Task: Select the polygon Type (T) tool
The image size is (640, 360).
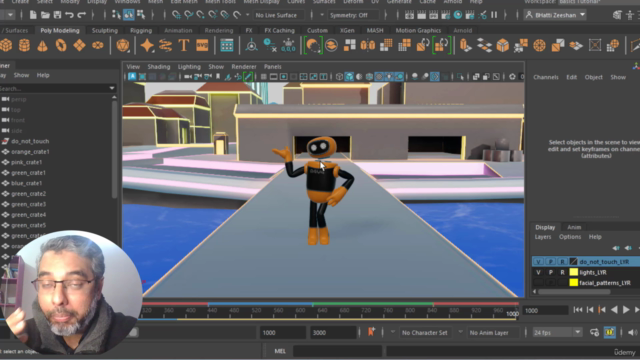Action: (184, 45)
